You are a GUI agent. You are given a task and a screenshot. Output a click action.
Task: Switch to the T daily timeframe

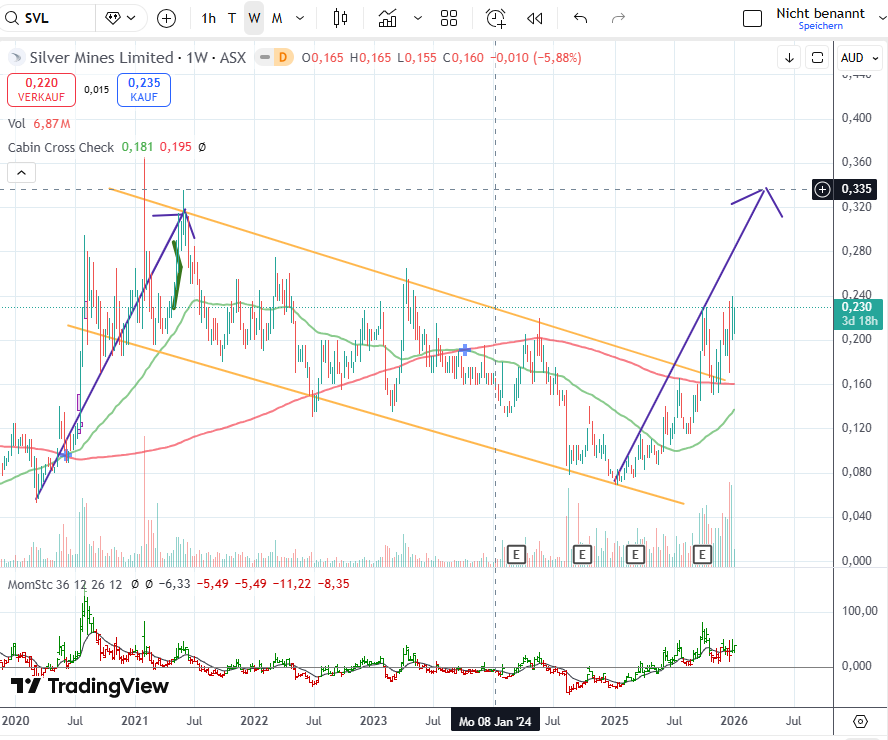(x=232, y=19)
